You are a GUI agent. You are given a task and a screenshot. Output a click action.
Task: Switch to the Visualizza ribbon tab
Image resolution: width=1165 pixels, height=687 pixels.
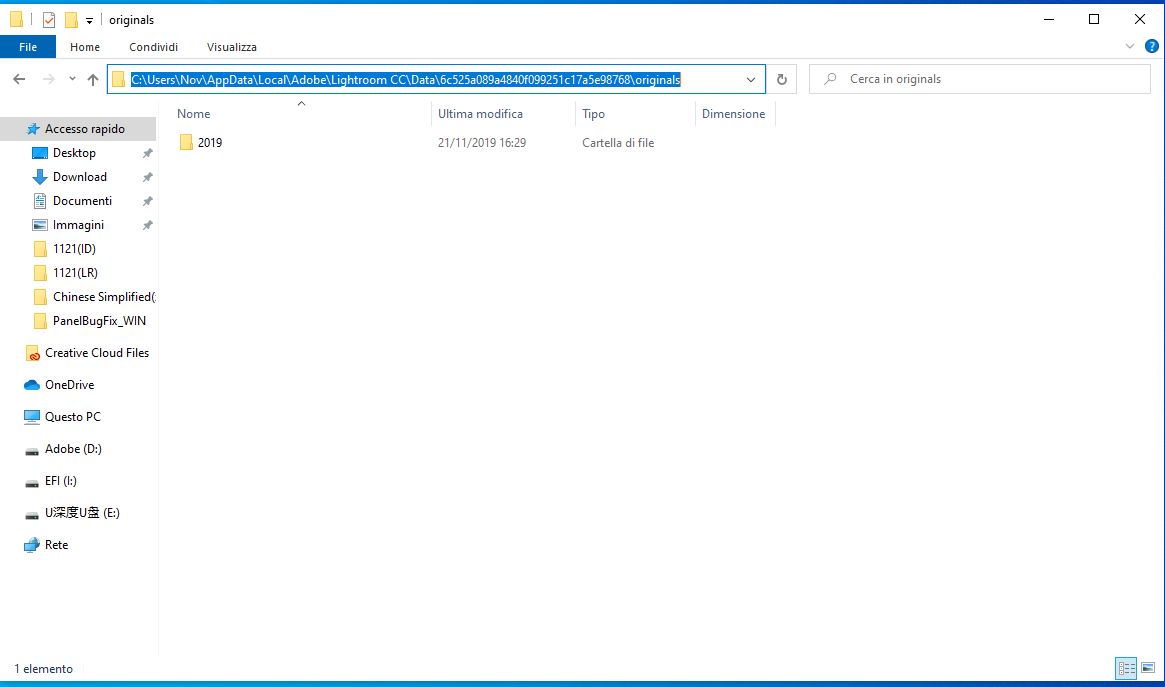[231, 46]
